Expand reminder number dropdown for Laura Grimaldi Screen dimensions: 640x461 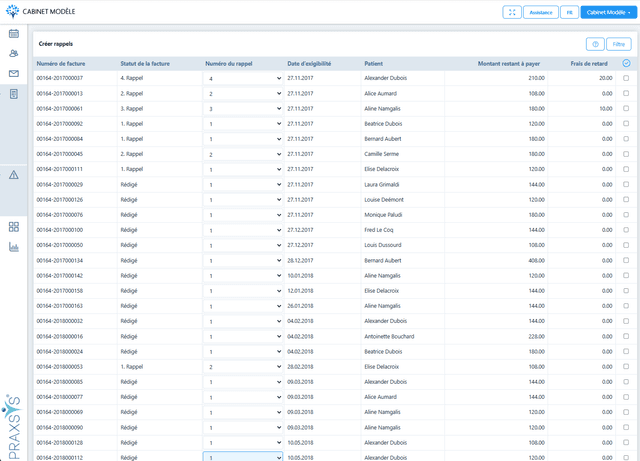[x=243, y=185]
